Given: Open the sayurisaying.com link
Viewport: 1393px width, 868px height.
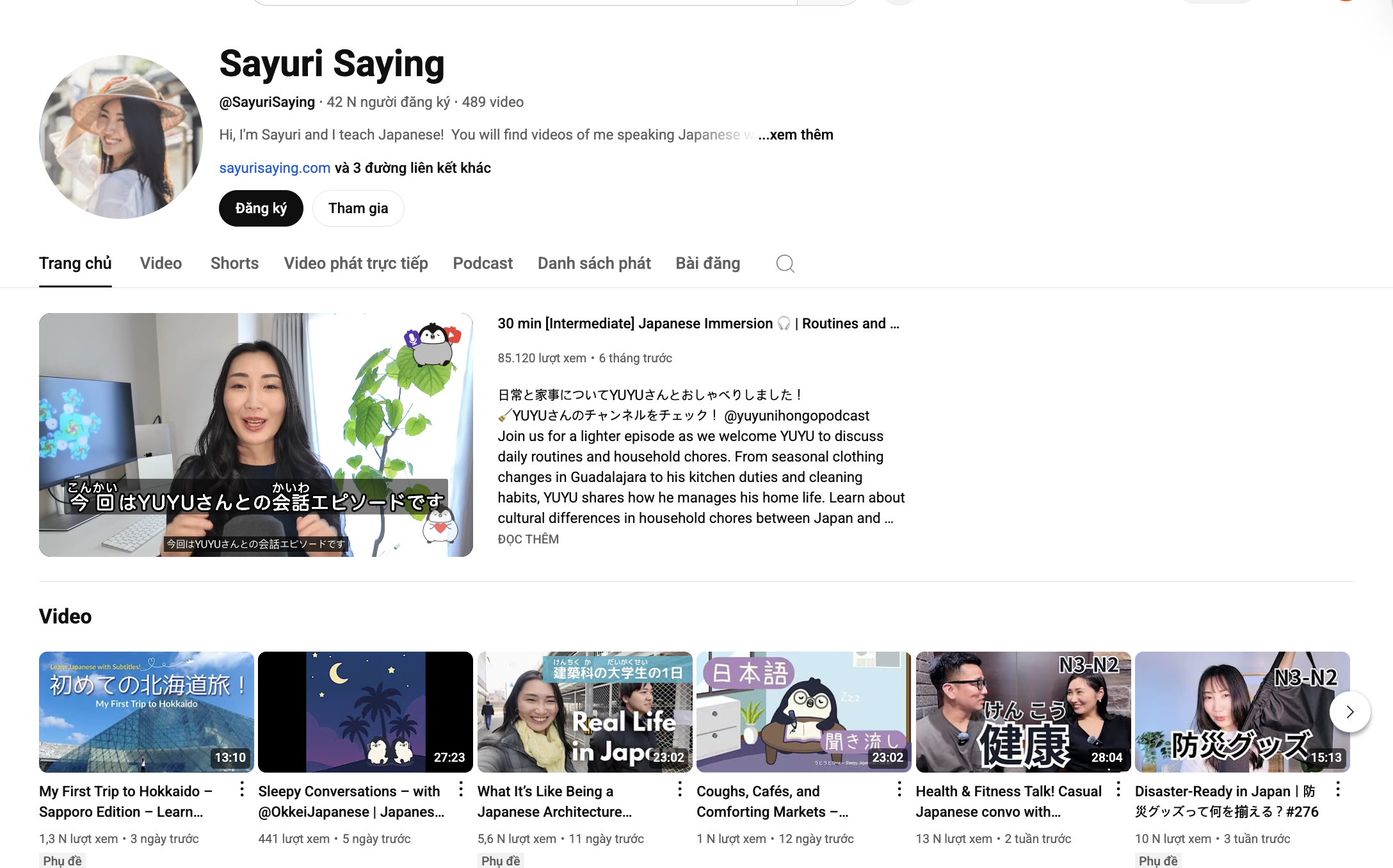Looking at the screenshot, I should [275, 168].
